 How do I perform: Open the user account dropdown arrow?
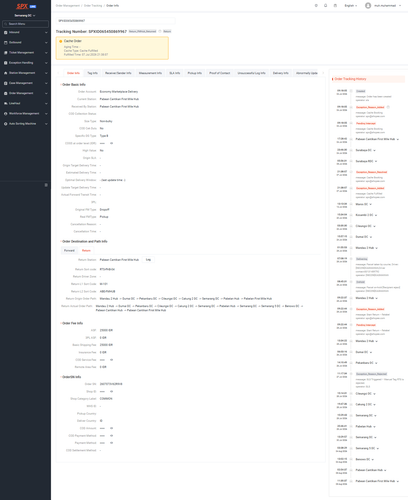400,6
